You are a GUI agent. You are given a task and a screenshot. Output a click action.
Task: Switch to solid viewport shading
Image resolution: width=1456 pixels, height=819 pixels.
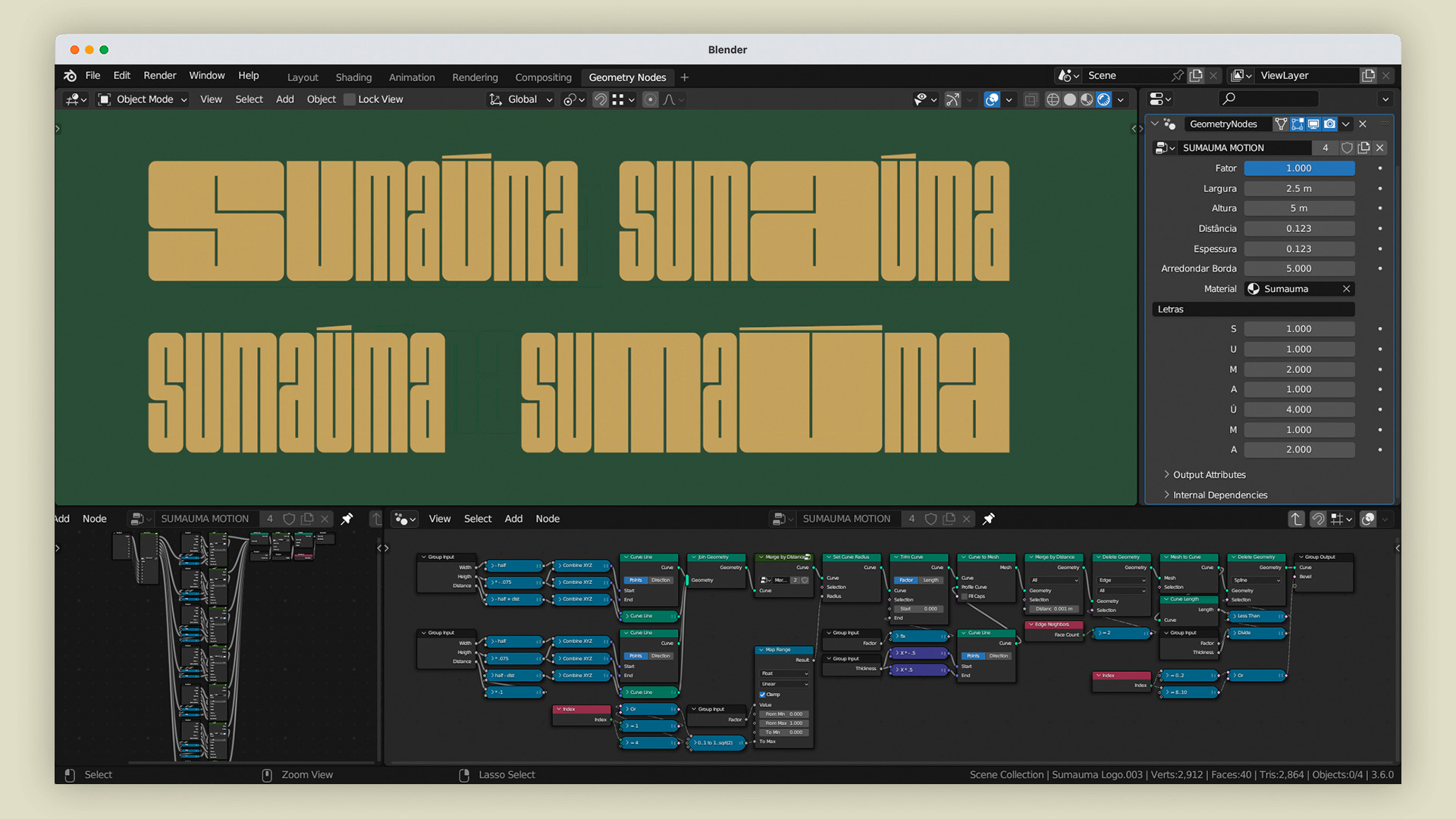click(x=1070, y=99)
